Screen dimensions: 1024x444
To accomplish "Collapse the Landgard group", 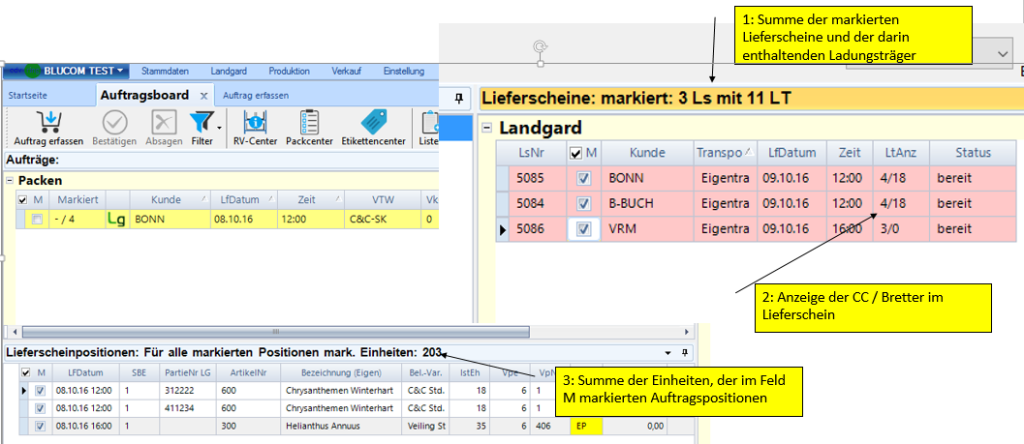I will click(x=487, y=128).
